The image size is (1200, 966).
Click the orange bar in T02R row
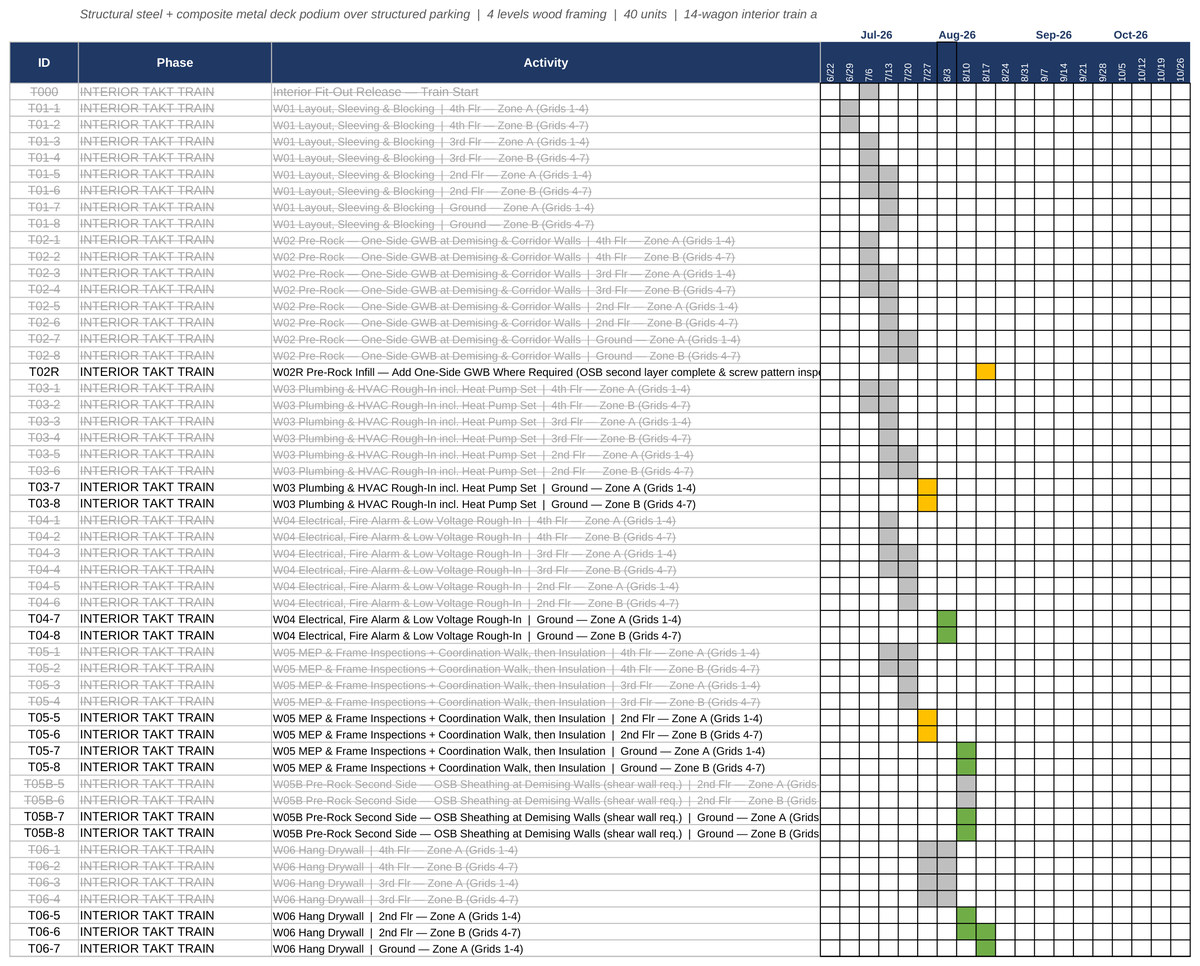pyautogui.click(x=986, y=372)
